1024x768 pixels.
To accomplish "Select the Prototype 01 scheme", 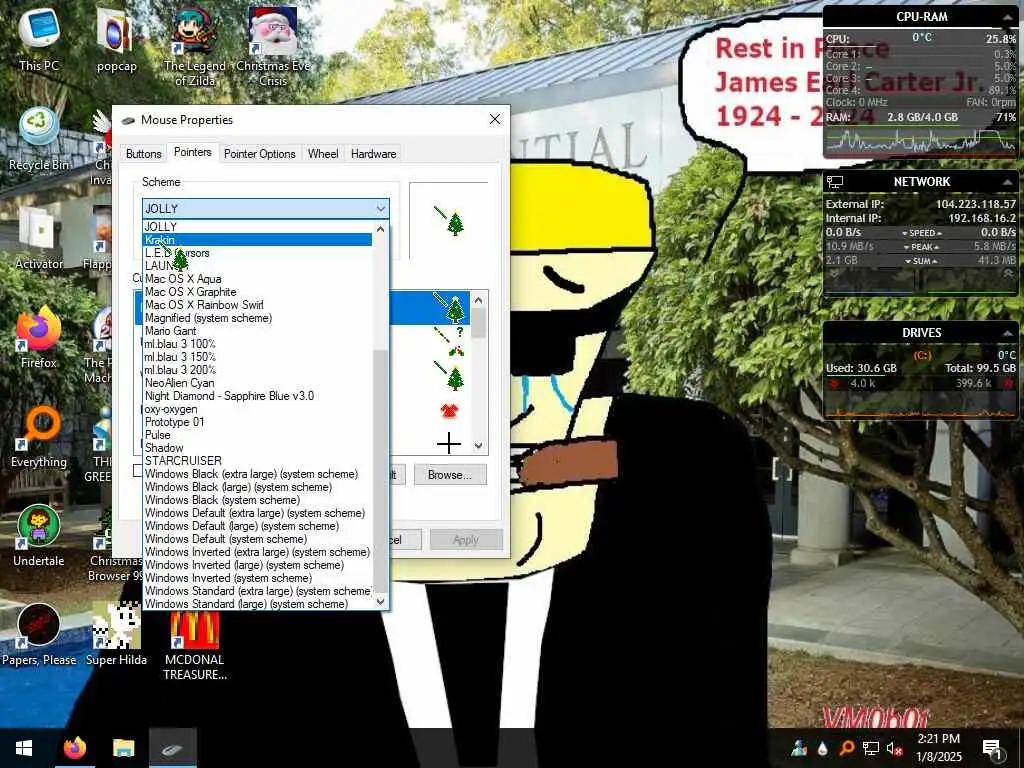I will point(257,422).
